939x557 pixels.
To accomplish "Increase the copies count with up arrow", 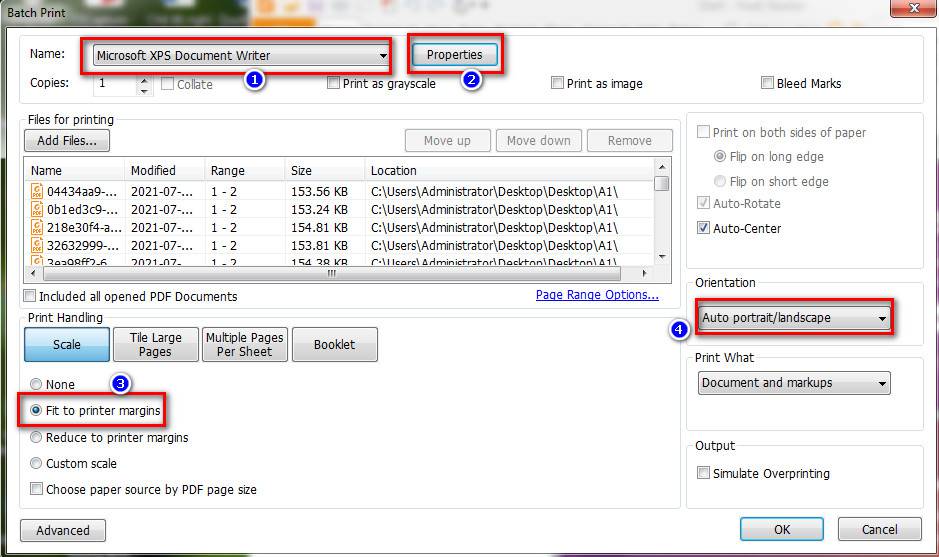I will coord(144,80).
